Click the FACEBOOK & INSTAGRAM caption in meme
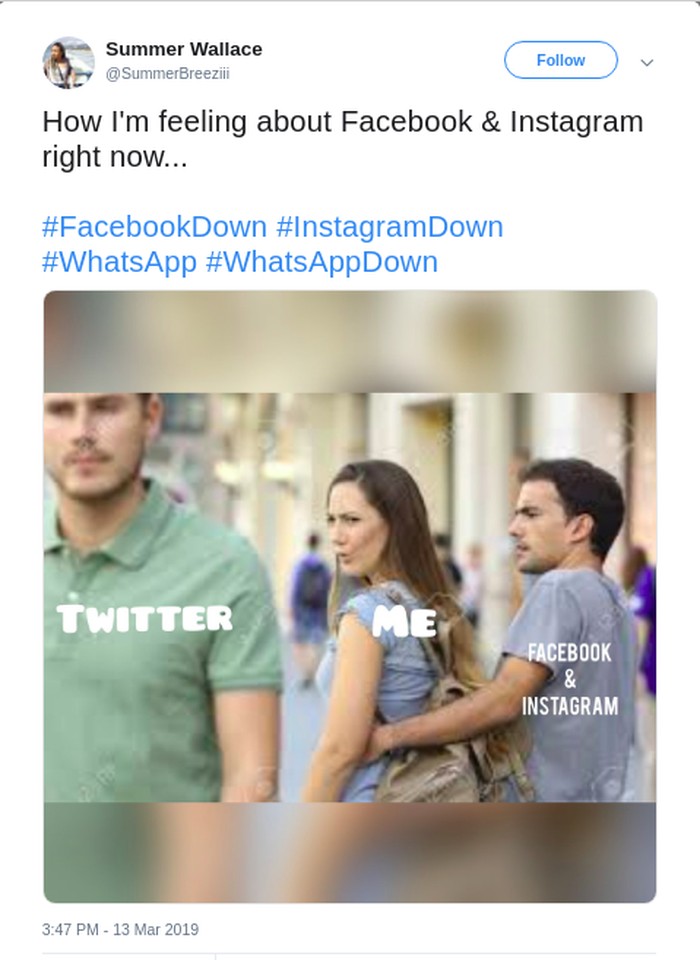The image size is (700, 960). point(569,679)
